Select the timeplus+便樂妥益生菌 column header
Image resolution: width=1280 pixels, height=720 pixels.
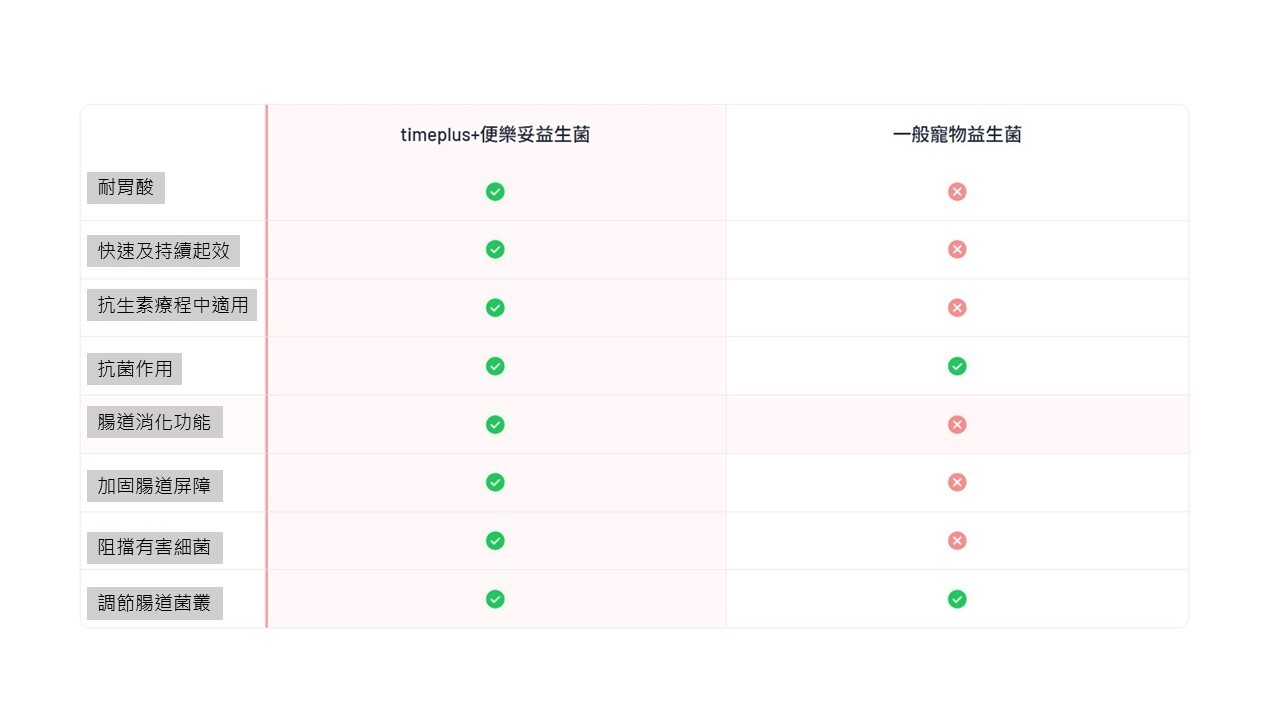(495, 135)
